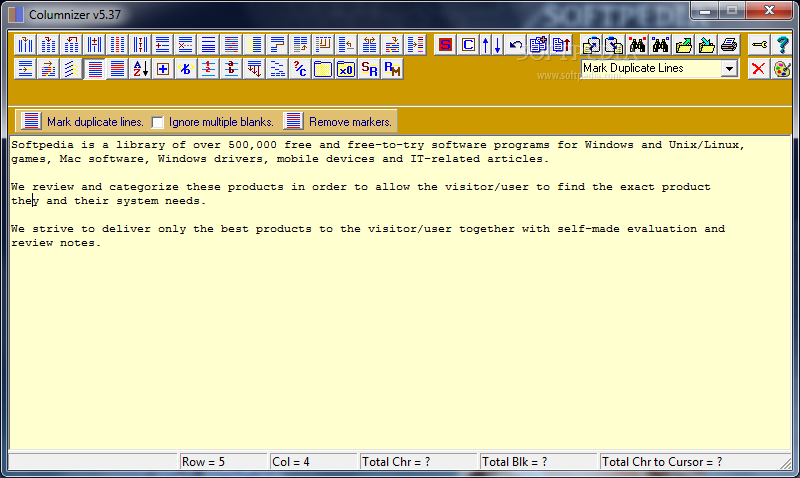Click the blue-marked binoculars find icon

click(x=660, y=45)
